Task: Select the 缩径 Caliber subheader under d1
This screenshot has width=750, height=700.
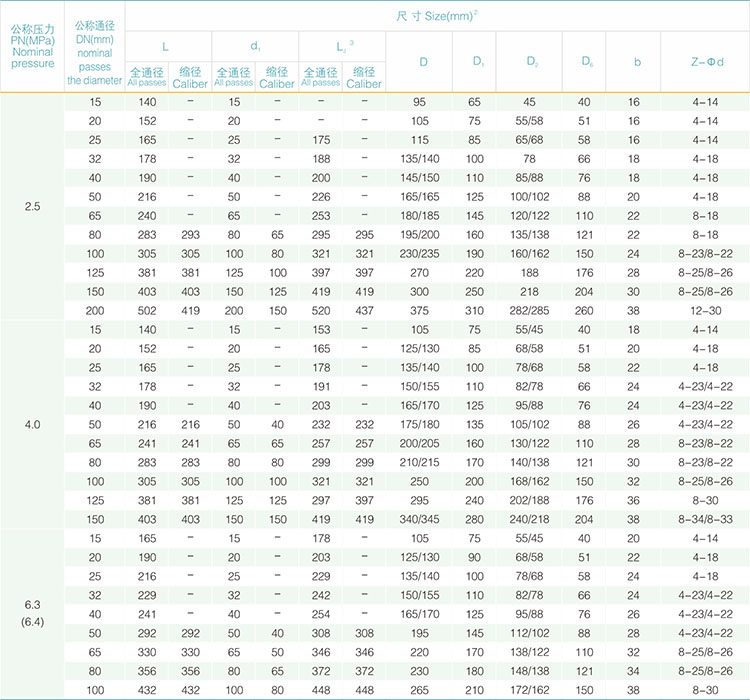Action: 276,78
